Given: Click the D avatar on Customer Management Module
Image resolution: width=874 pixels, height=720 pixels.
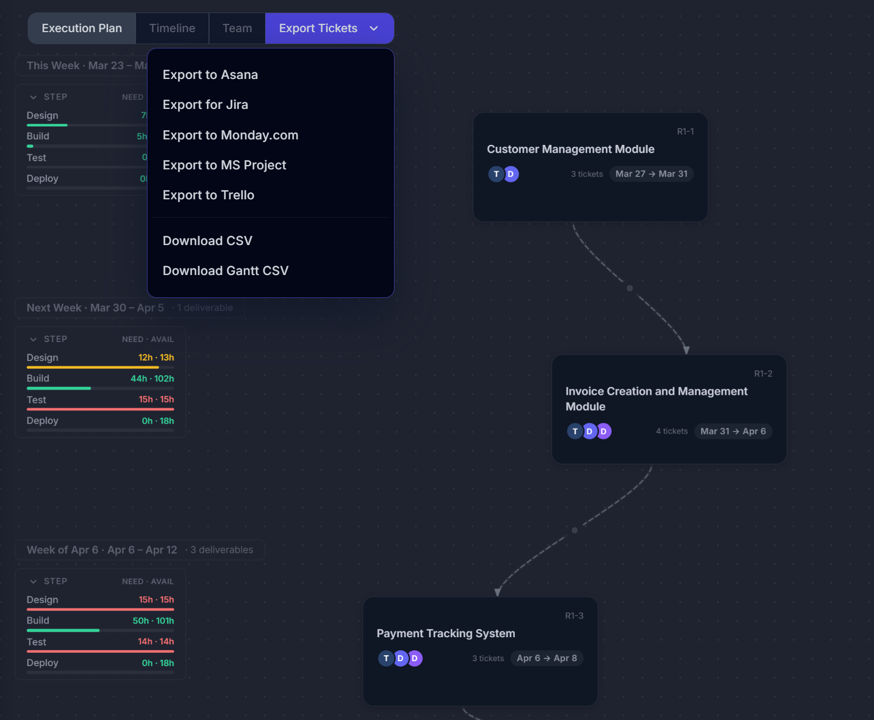Looking at the screenshot, I should coord(510,174).
